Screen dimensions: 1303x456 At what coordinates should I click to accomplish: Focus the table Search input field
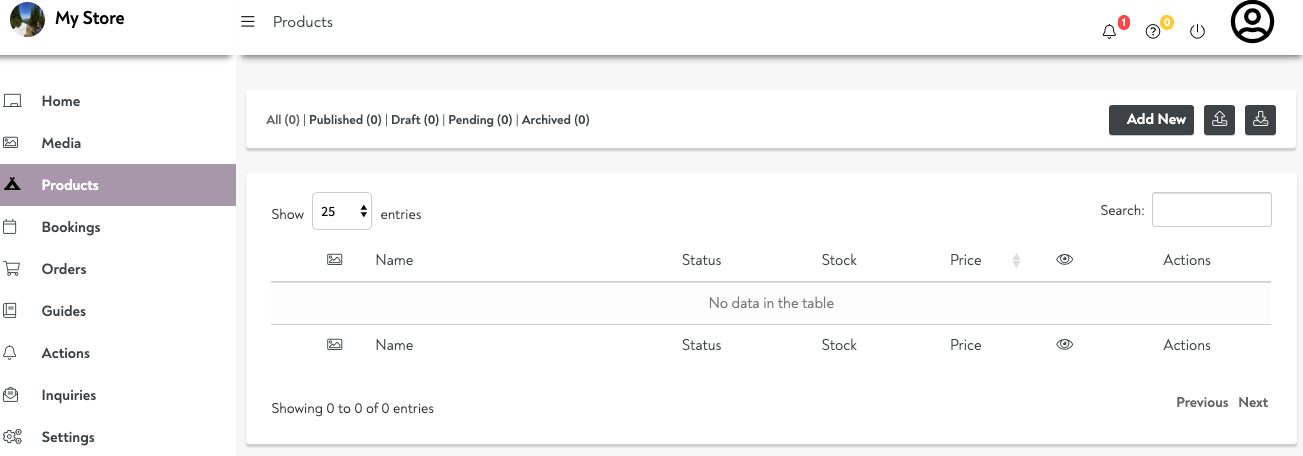[x=1211, y=210]
